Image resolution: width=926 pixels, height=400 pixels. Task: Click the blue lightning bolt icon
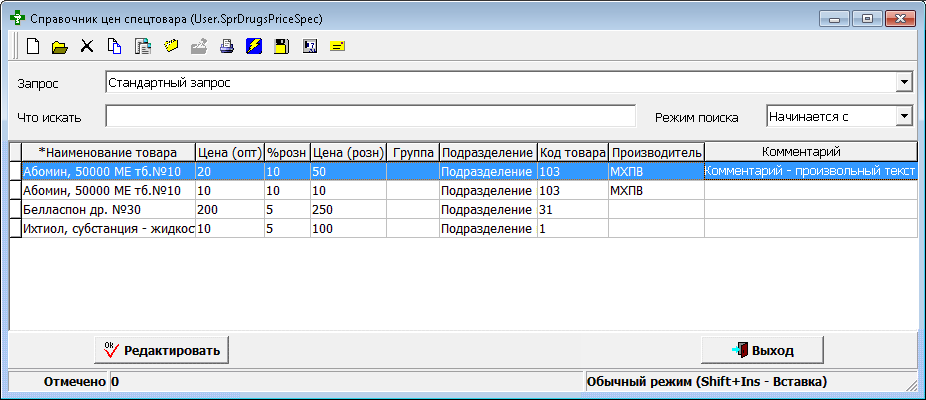254,46
